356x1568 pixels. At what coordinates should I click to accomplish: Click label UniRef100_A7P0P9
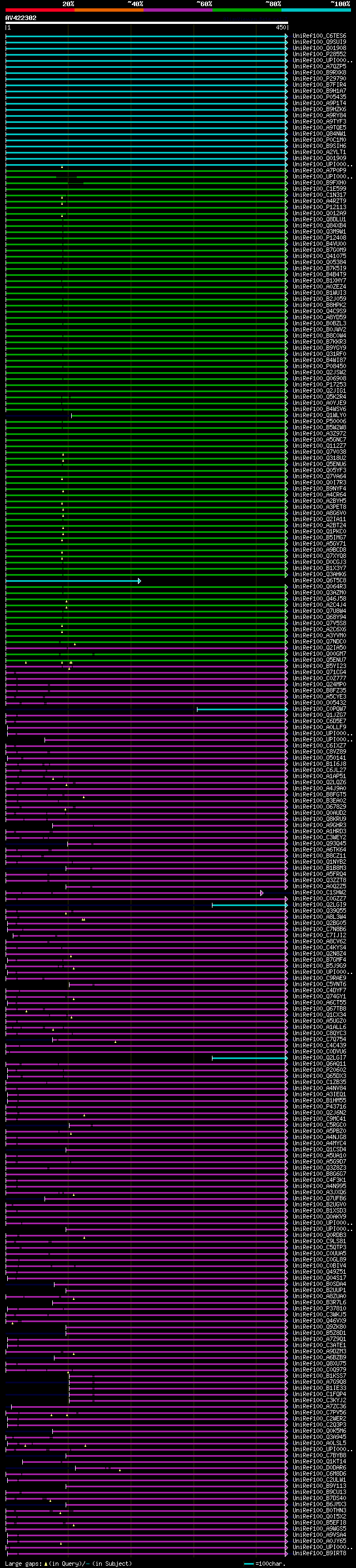point(319,170)
